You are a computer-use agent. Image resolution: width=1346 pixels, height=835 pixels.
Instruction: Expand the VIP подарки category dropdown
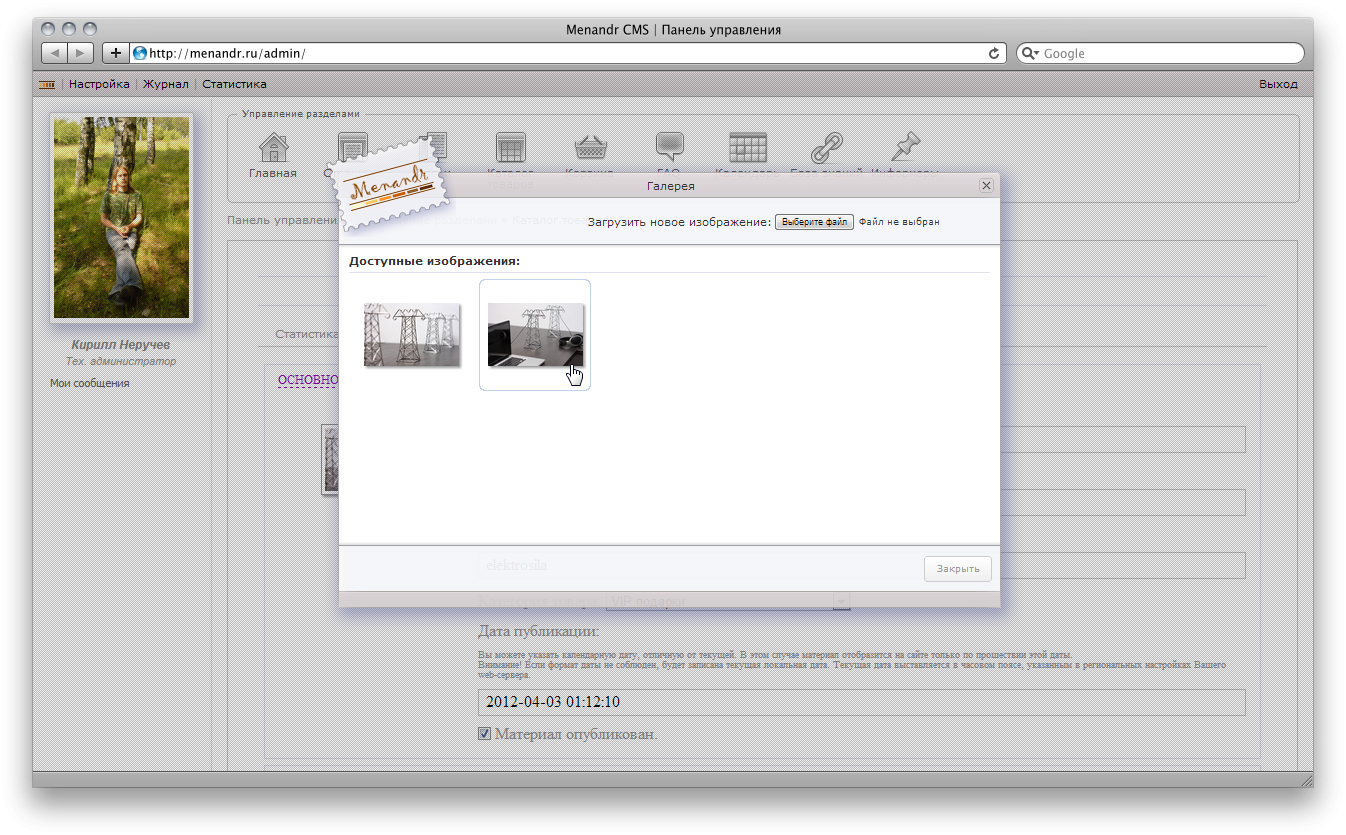(839, 601)
